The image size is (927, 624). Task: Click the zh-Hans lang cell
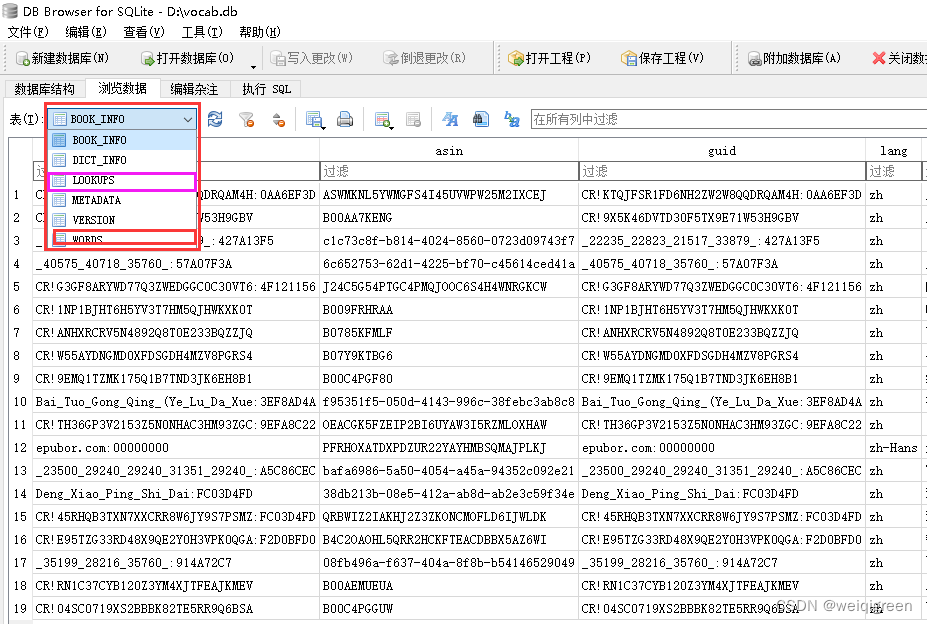click(893, 448)
